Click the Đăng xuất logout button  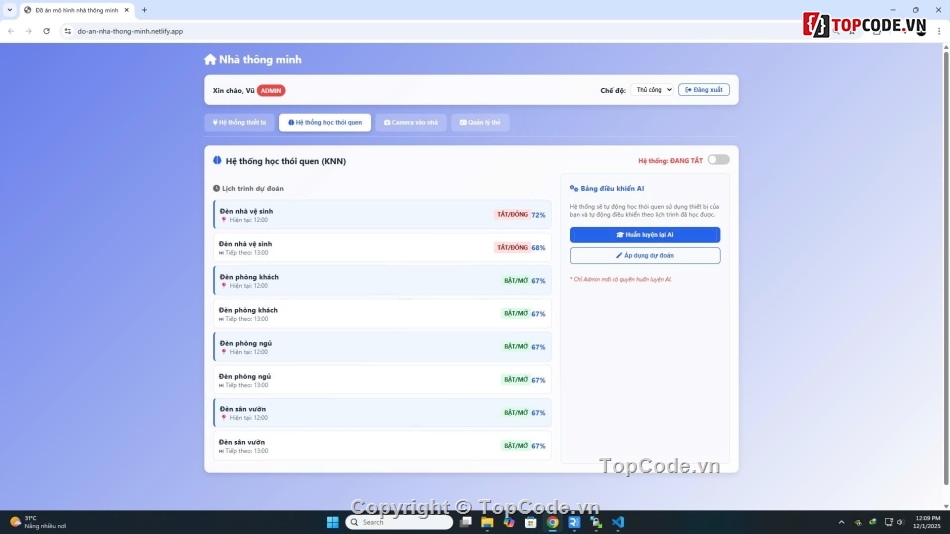tap(704, 90)
